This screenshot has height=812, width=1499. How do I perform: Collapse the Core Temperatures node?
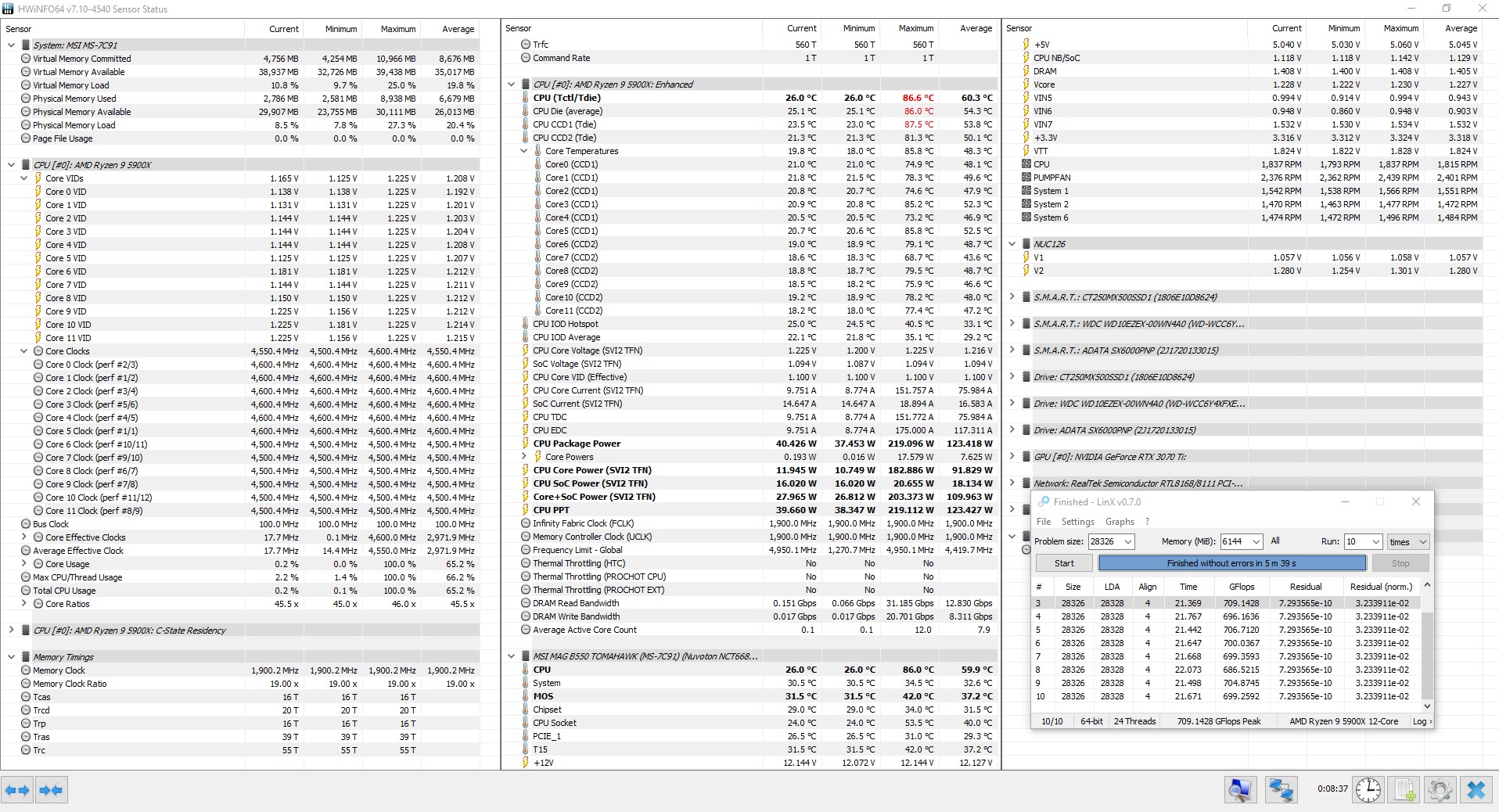click(x=524, y=151)
